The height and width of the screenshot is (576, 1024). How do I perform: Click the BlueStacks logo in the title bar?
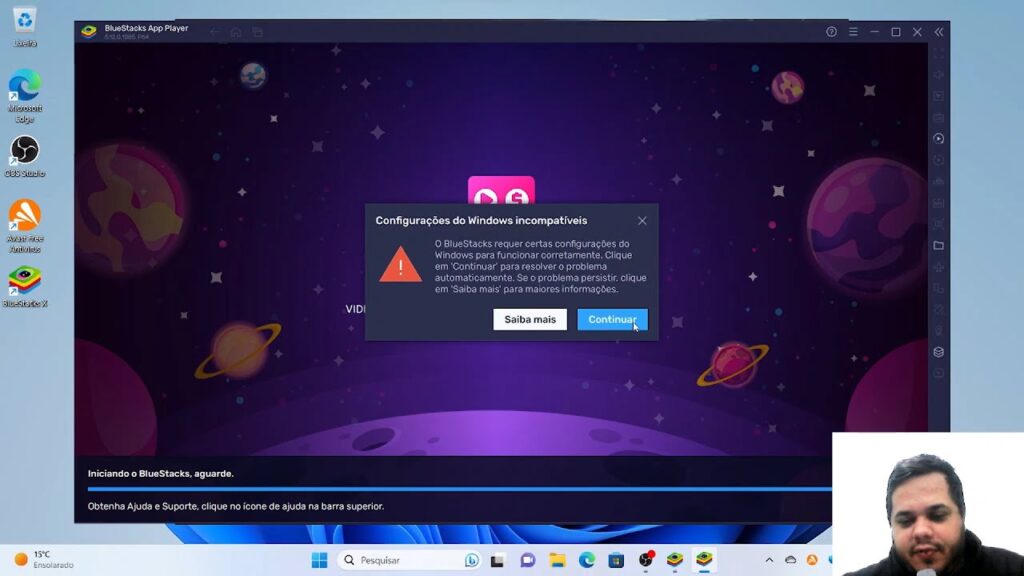click(x=89, y=31)
